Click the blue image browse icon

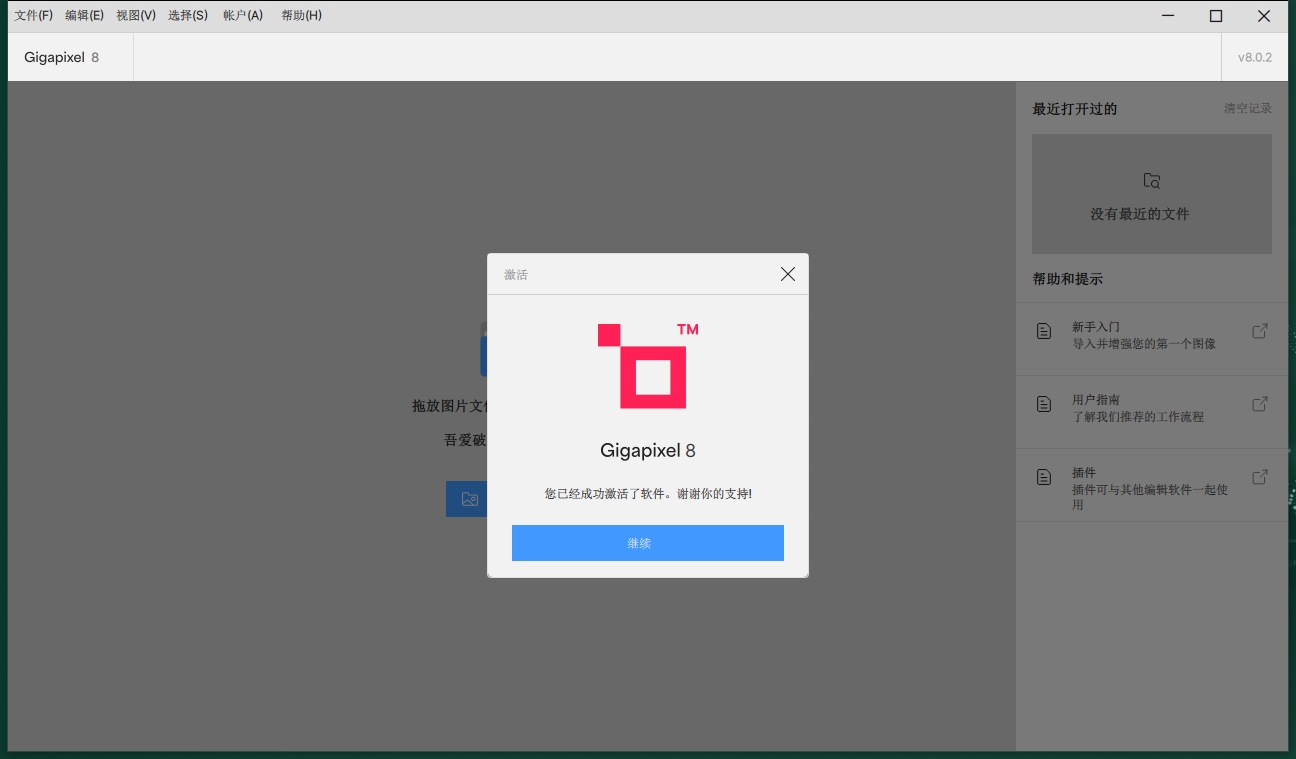tap(467, 498)
